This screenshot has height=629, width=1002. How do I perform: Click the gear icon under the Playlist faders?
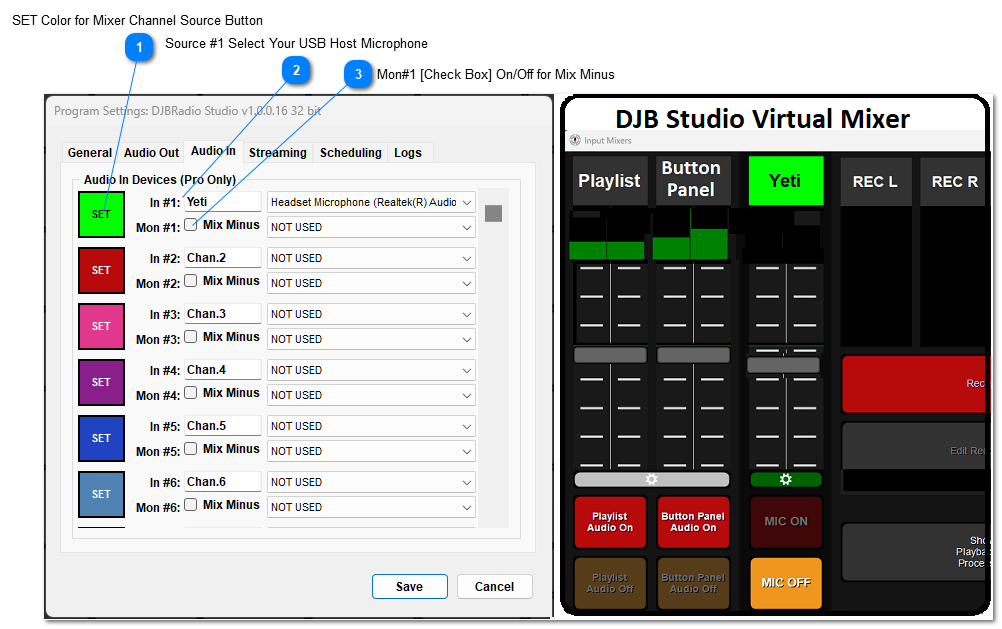pos(651,480)
